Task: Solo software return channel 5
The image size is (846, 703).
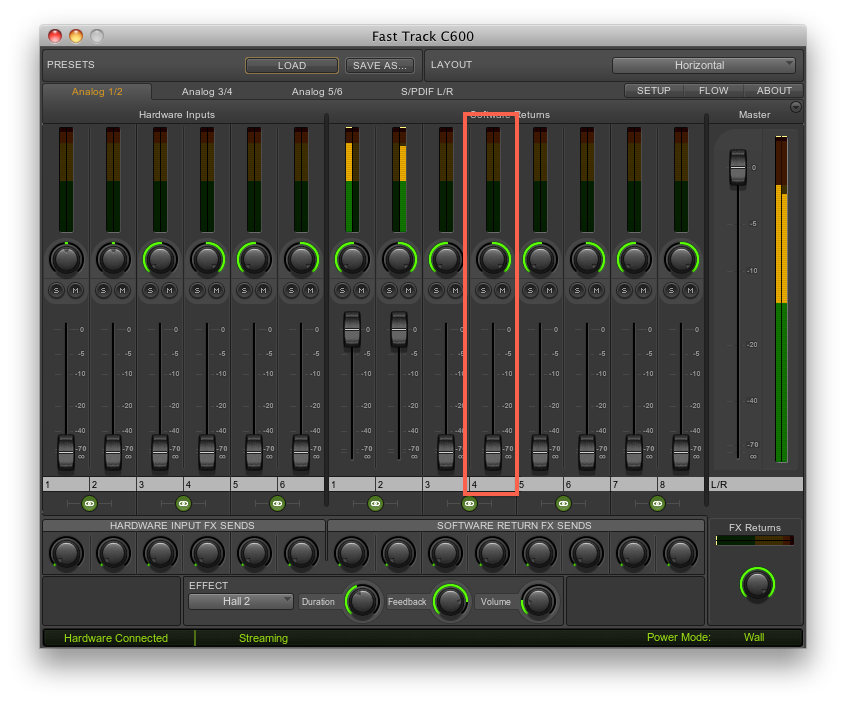Action: tap(530, 290)
